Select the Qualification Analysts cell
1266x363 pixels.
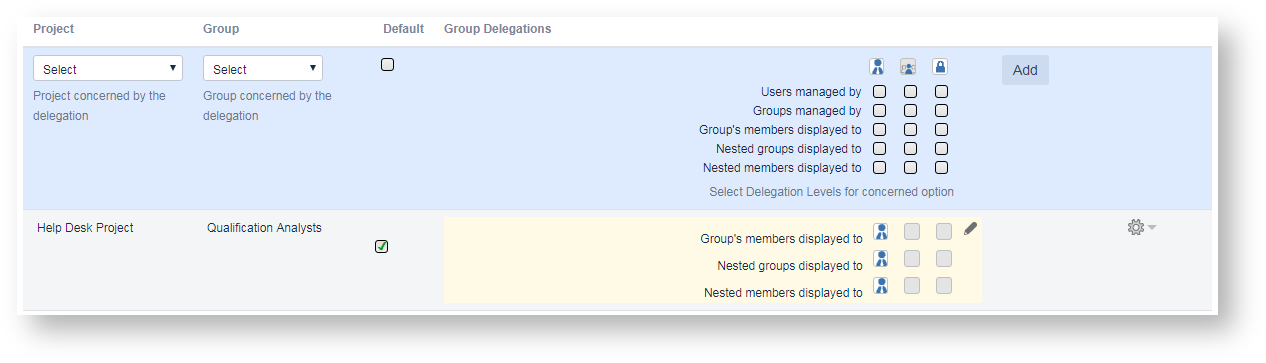point(264,228)
